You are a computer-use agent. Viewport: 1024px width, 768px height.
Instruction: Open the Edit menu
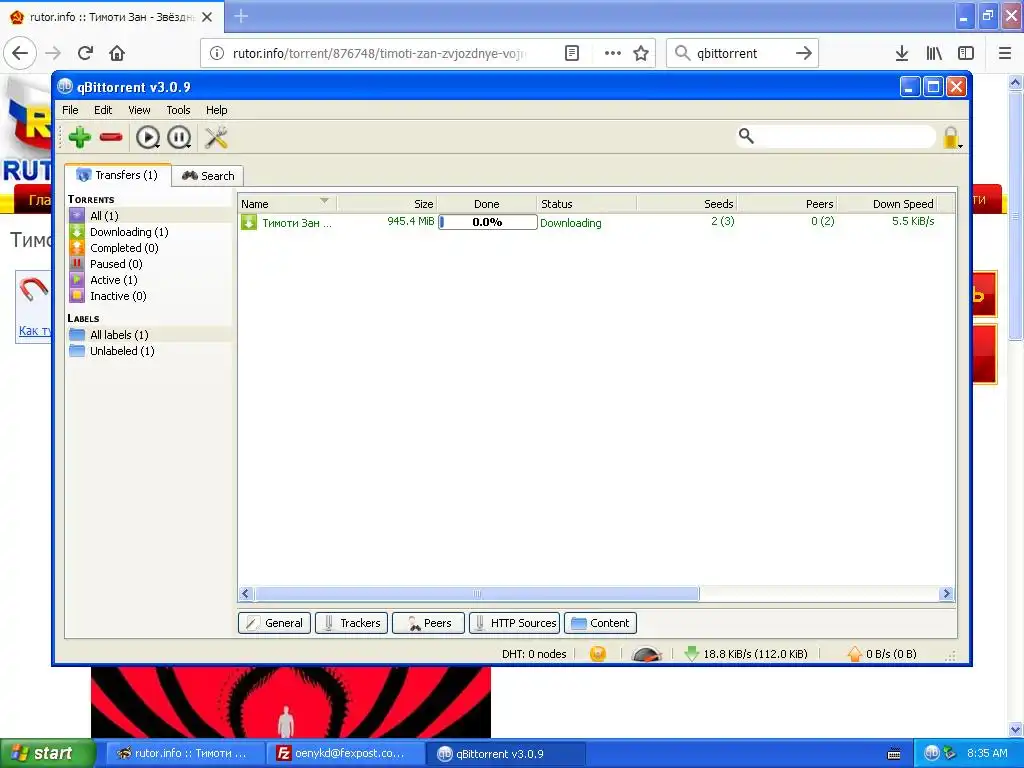103,110
